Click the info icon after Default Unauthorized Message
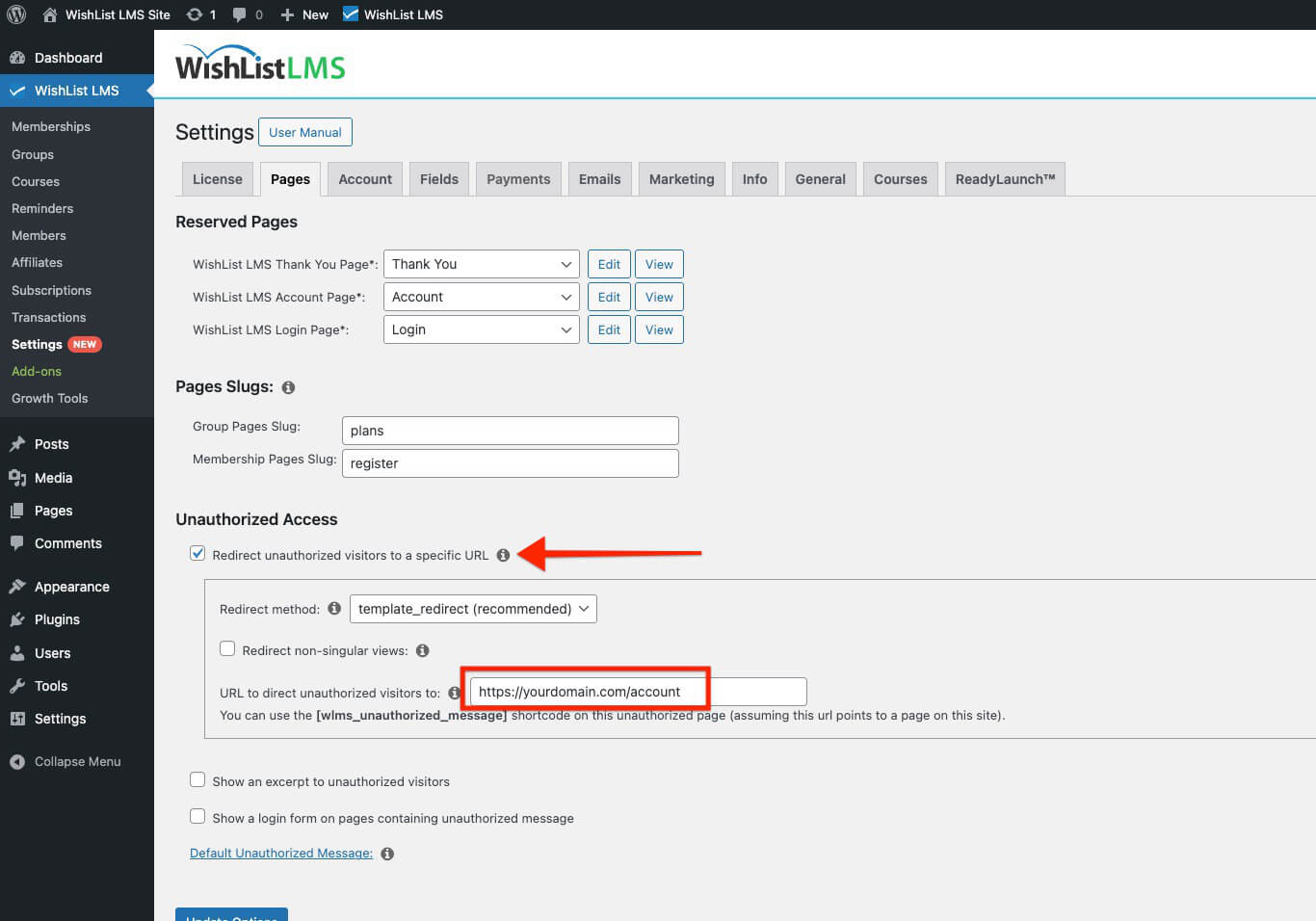The height and width of the screenshot is (921, 1316). pos(386,853)
